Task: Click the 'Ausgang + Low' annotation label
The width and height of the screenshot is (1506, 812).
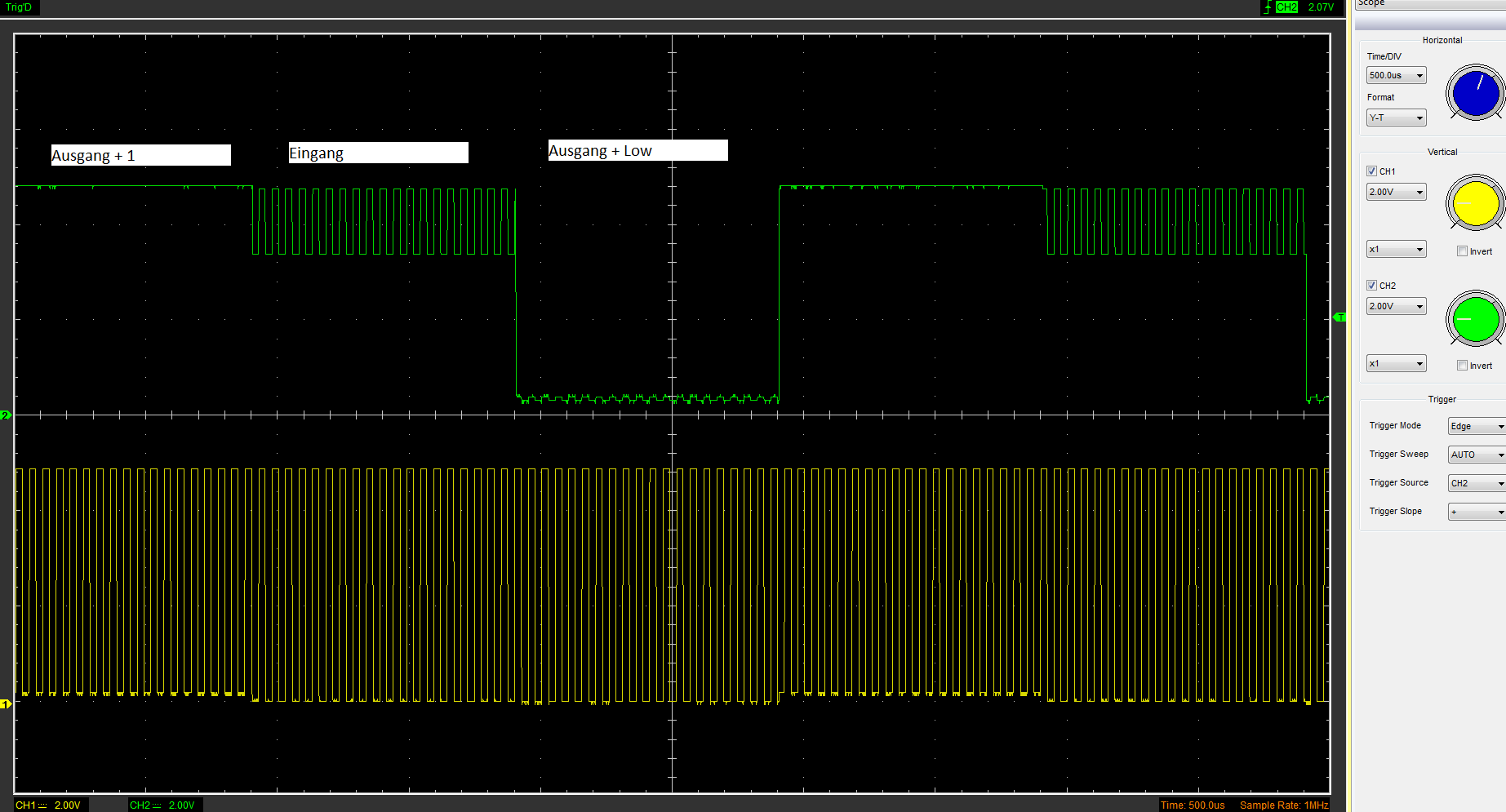Action: pyautogui.click(x=638, y=150)
